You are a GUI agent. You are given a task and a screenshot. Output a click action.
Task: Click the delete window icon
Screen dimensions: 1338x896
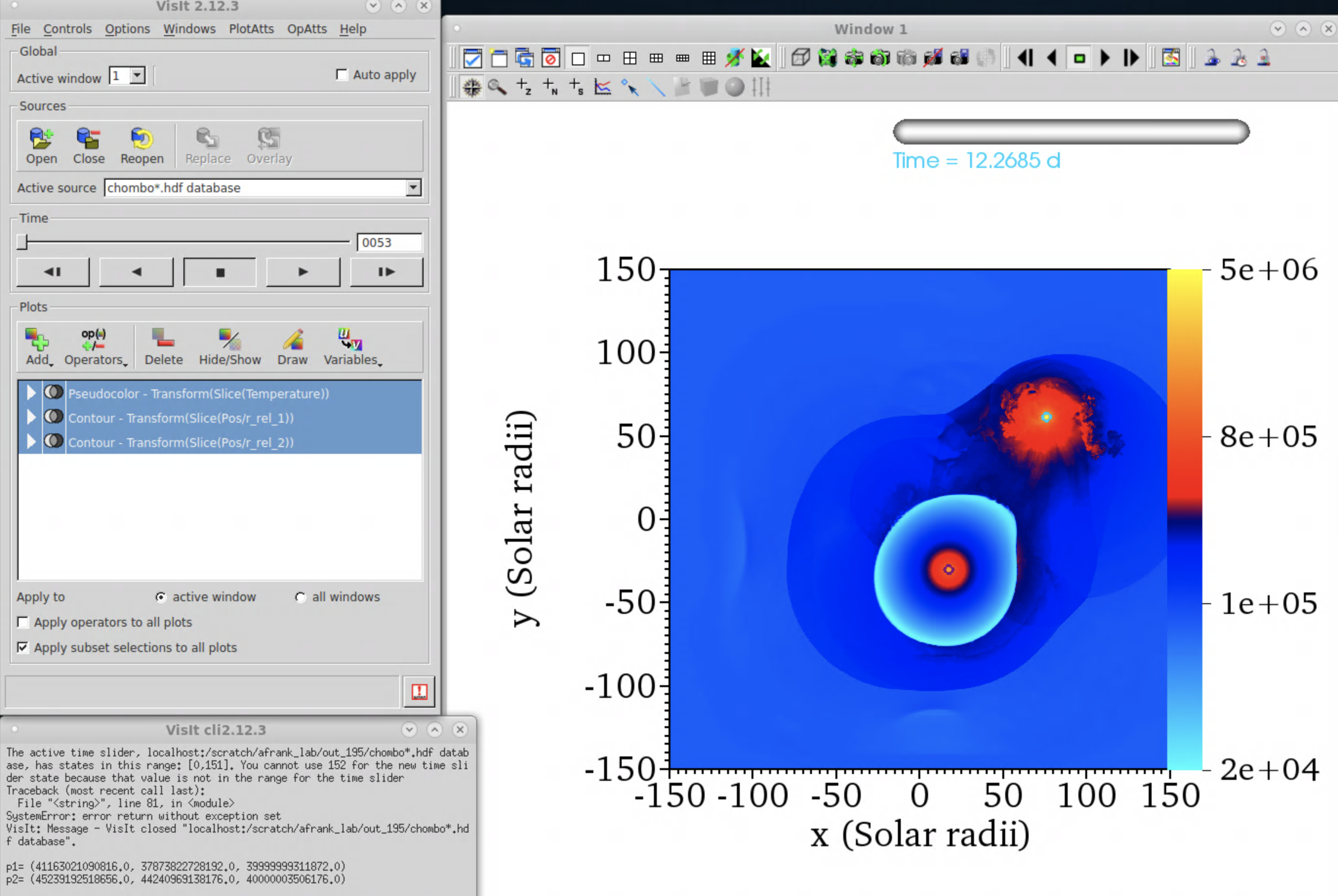click(551, 58)
